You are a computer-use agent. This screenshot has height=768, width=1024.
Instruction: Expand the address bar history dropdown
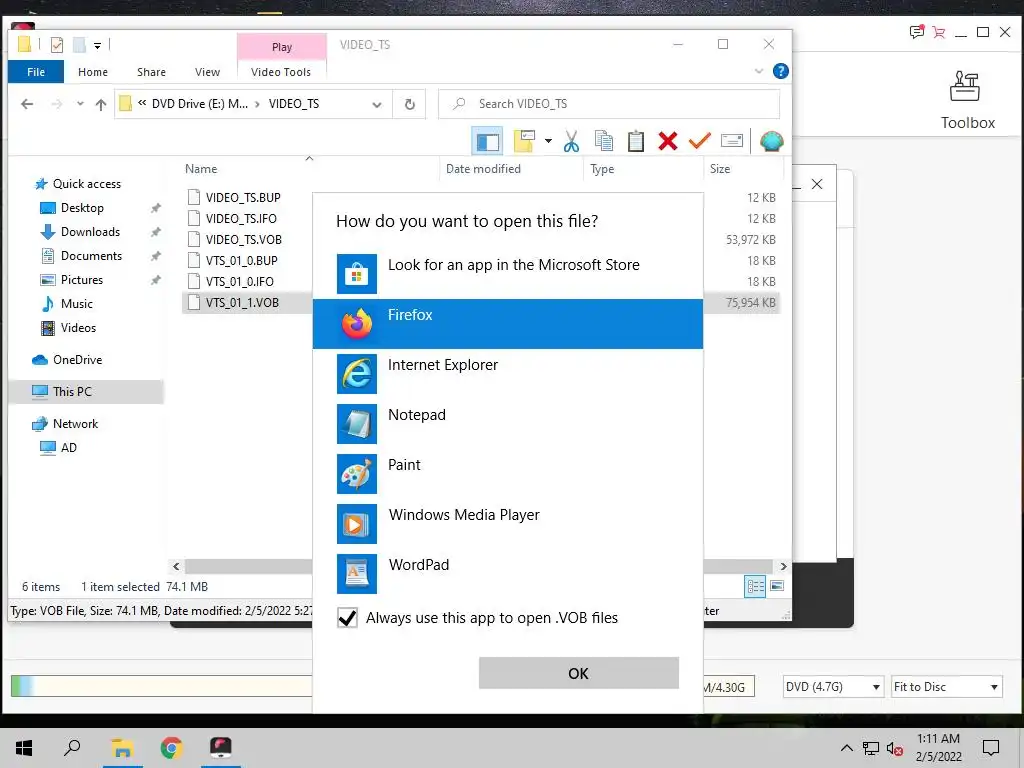point(377,104)
